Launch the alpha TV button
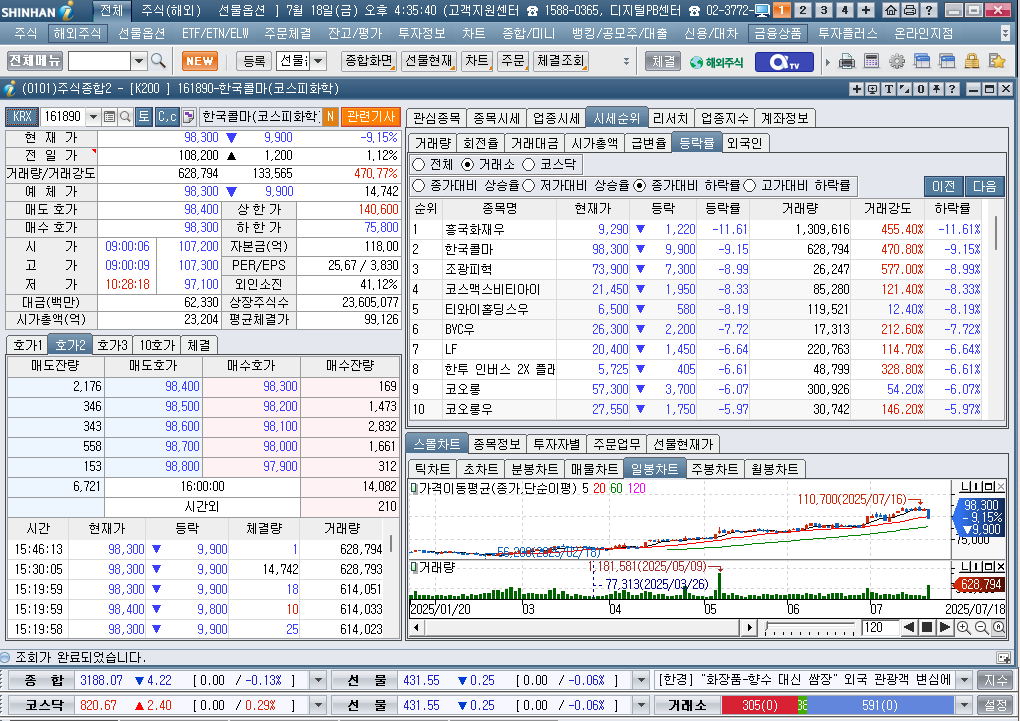The image size is (1020, 721). (784, 62)
